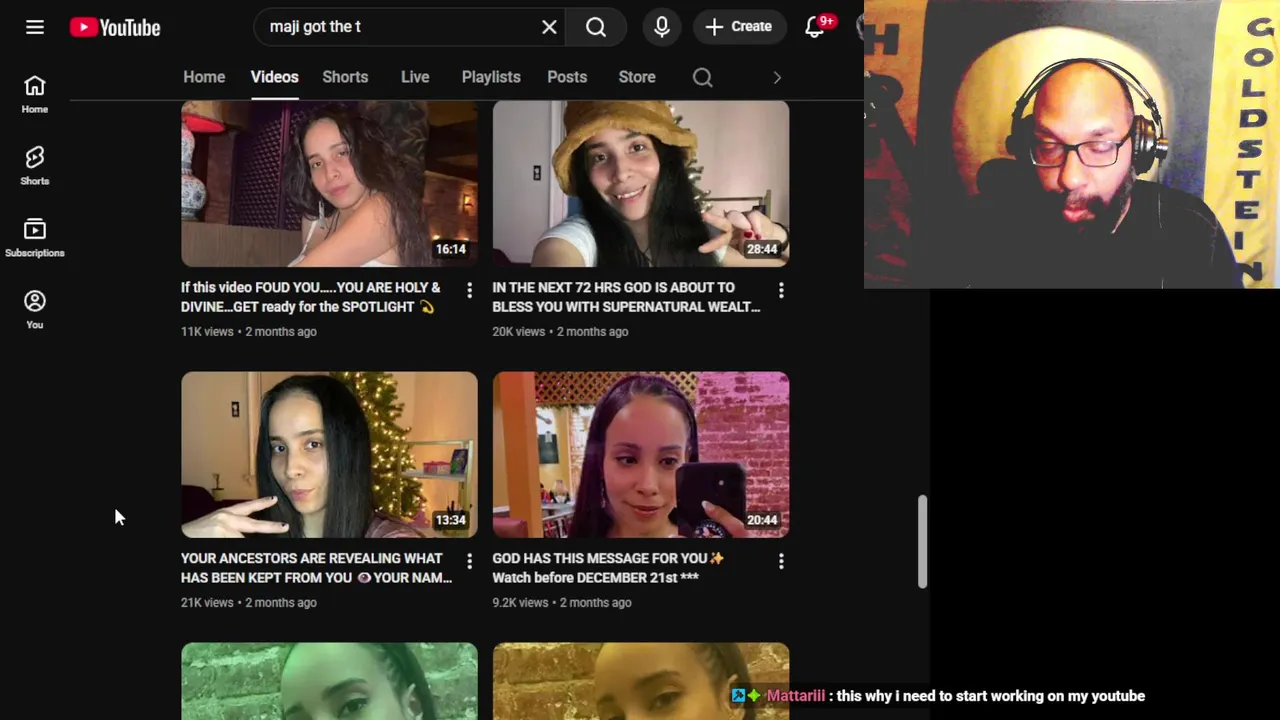The height and width of the screenshot is (720, 1280).
Task: Open Subscriptions in the sidebar
Action: coord(35,238)
